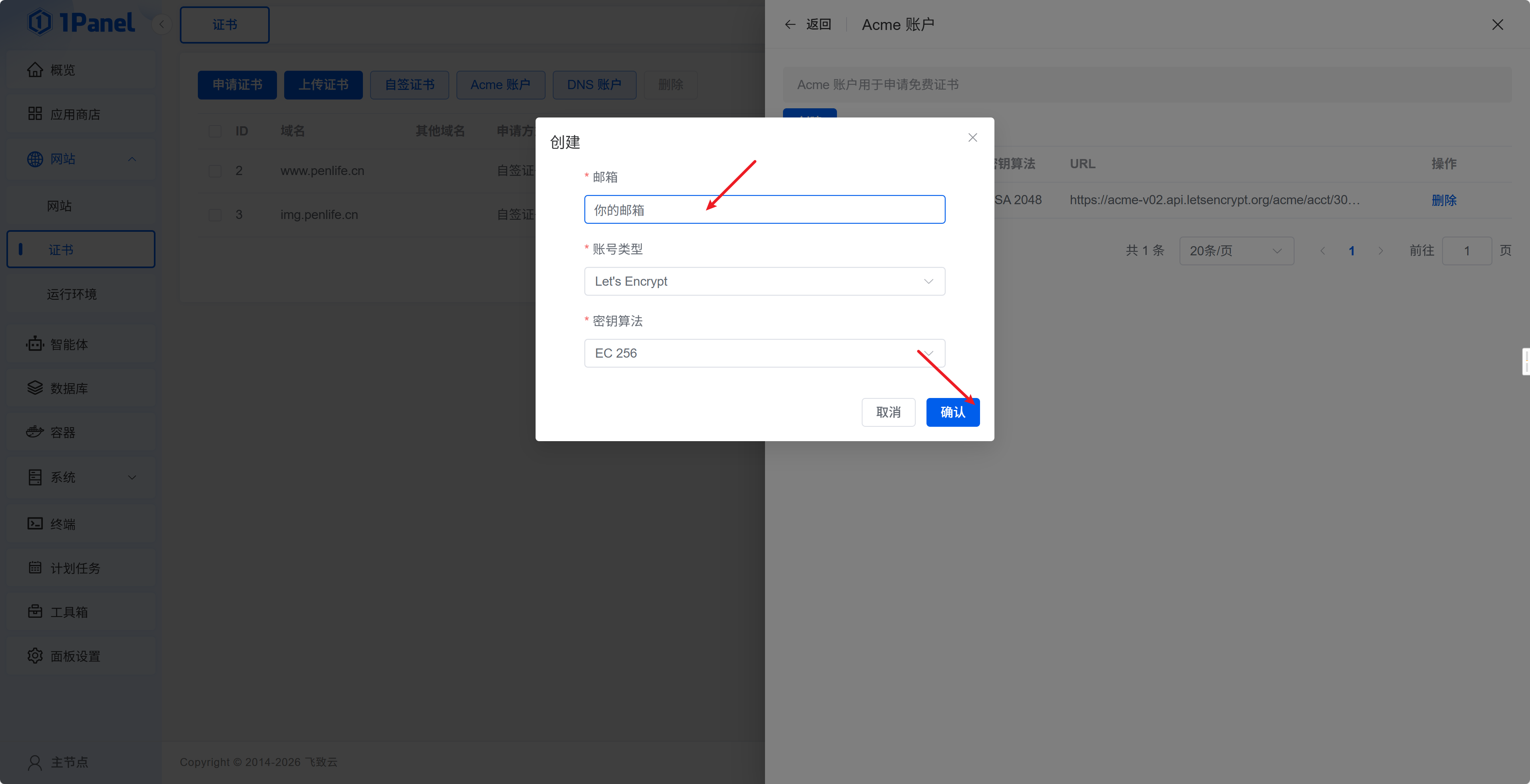
Task: Open the Database stack icon
Action: [35, 388]
